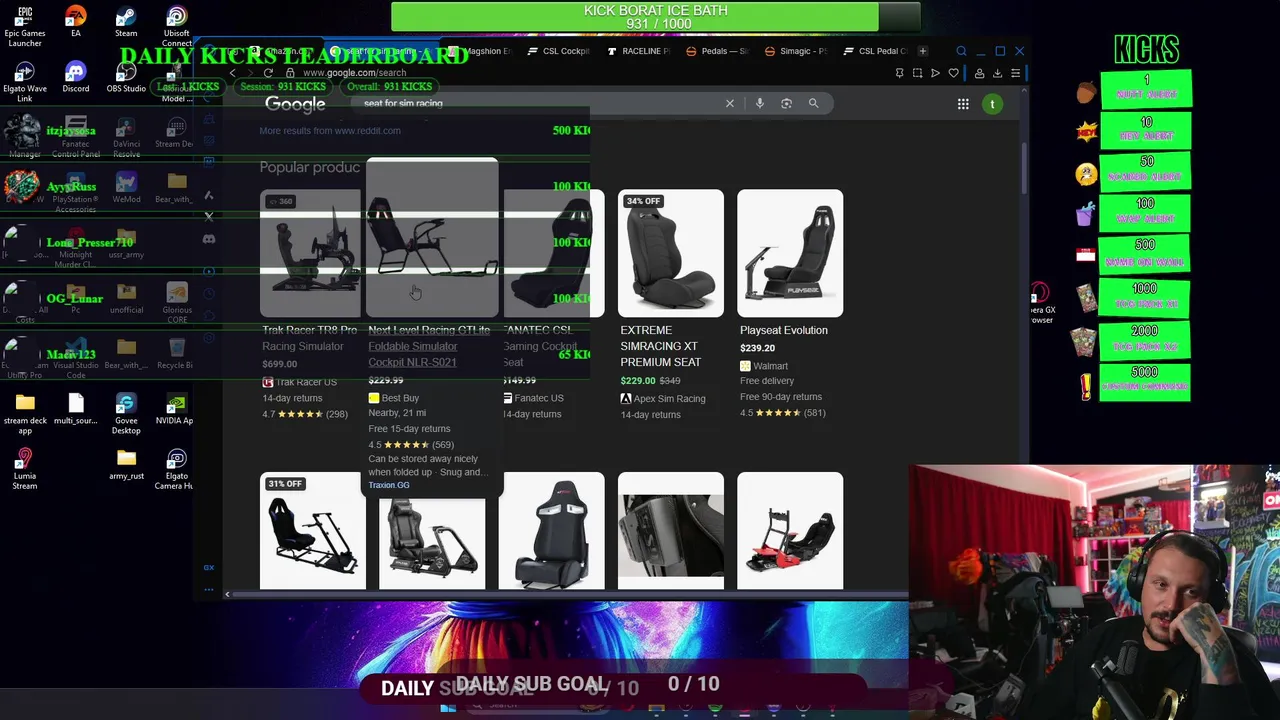Click the 'Apex Sim Racing' seller name

pos(669,398)
